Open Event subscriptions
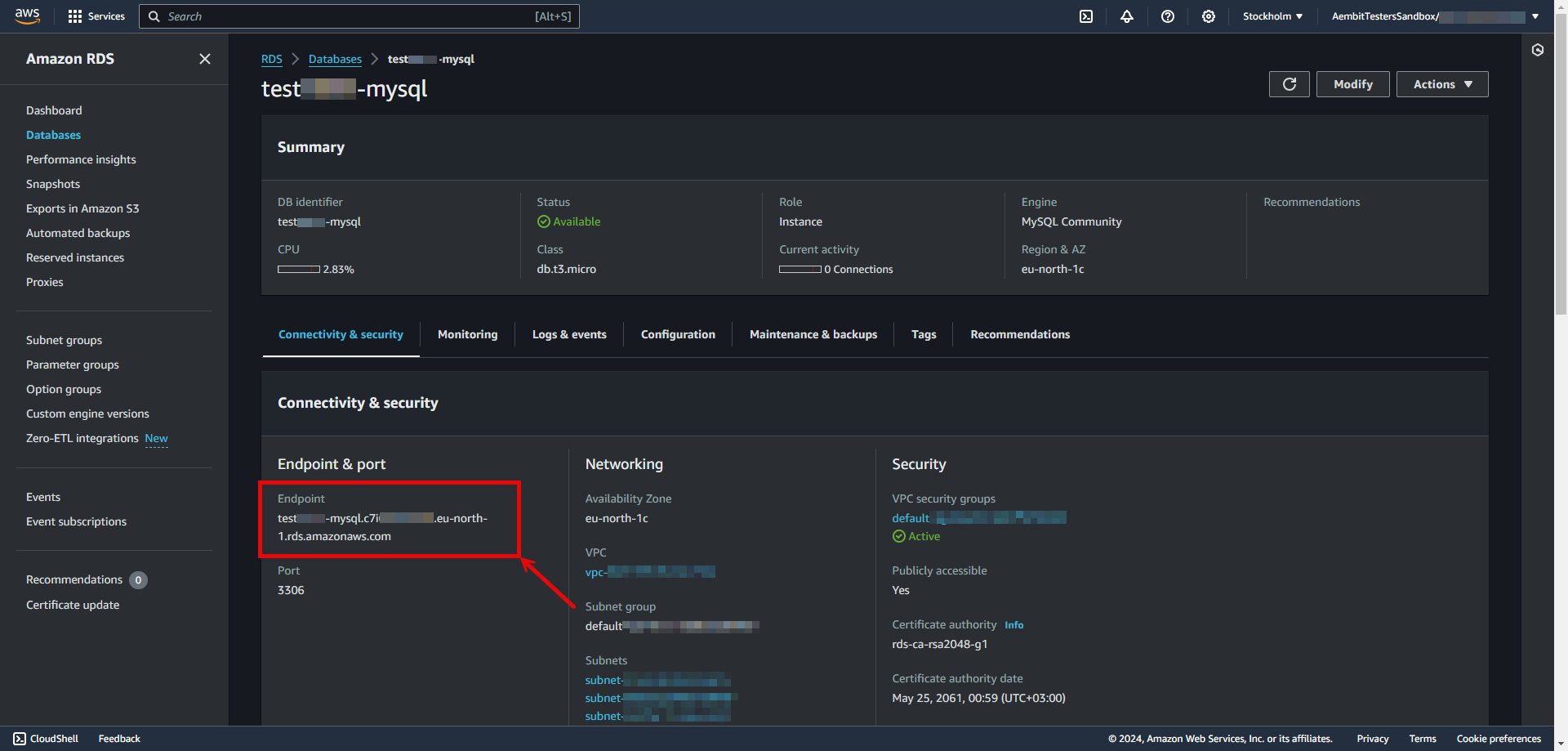1568x751 pixels. (x=76, y=521)
